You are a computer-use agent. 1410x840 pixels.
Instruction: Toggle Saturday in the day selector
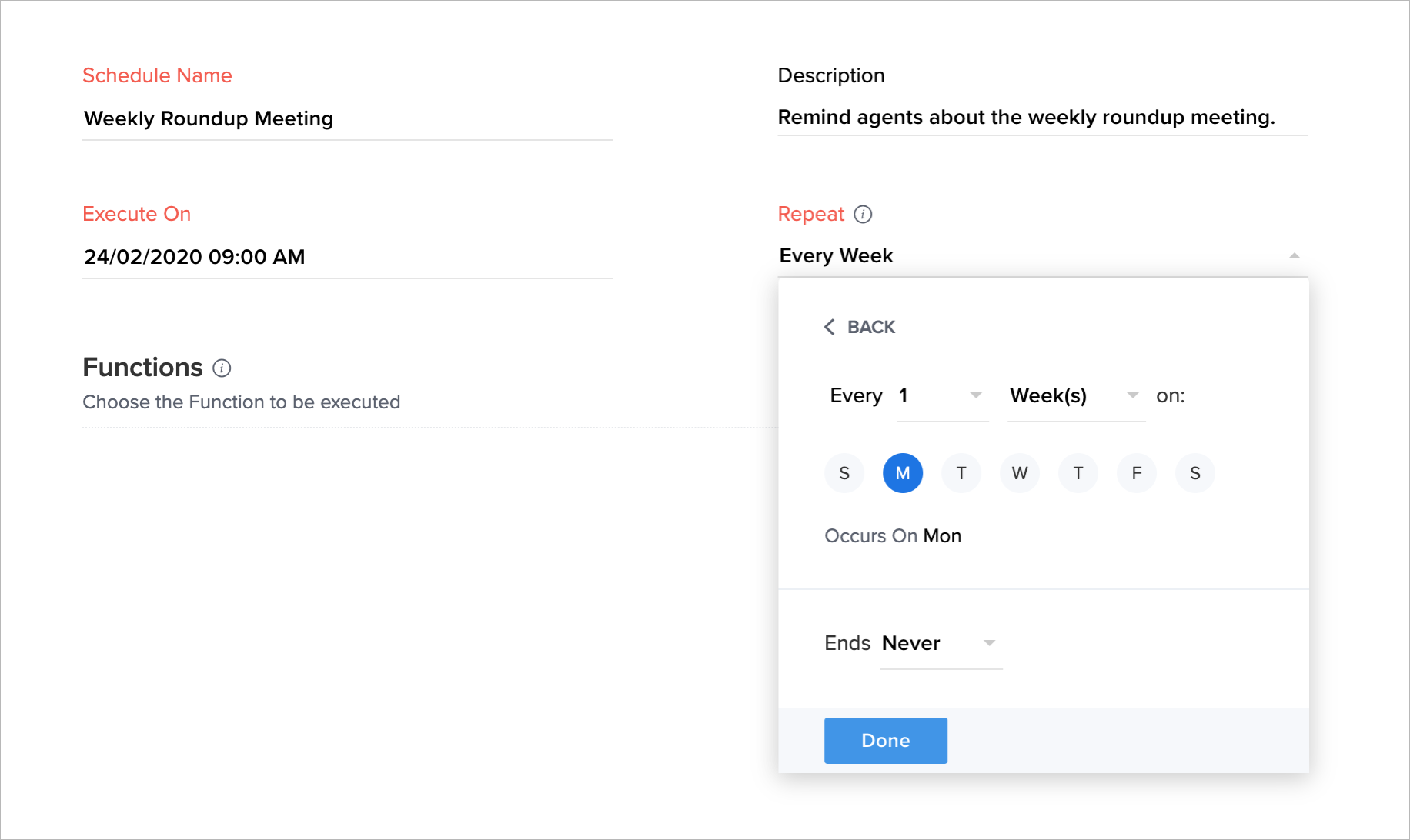coord(1195,473)
